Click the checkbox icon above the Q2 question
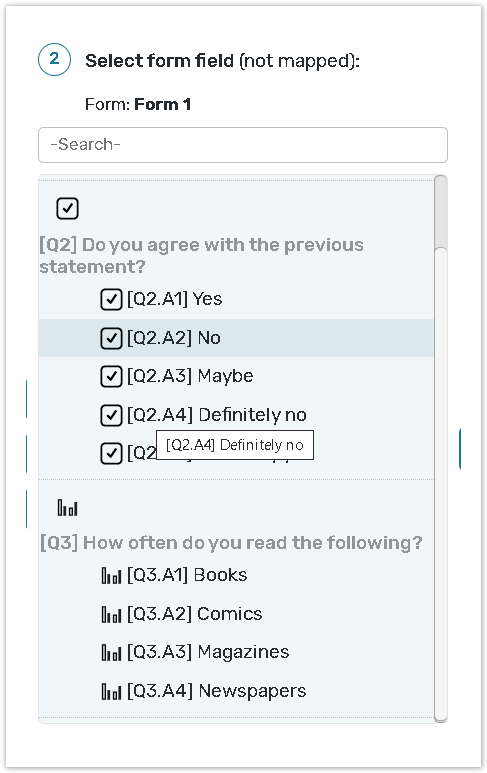Viewport: 487px width, 773px height. [68, 208]
